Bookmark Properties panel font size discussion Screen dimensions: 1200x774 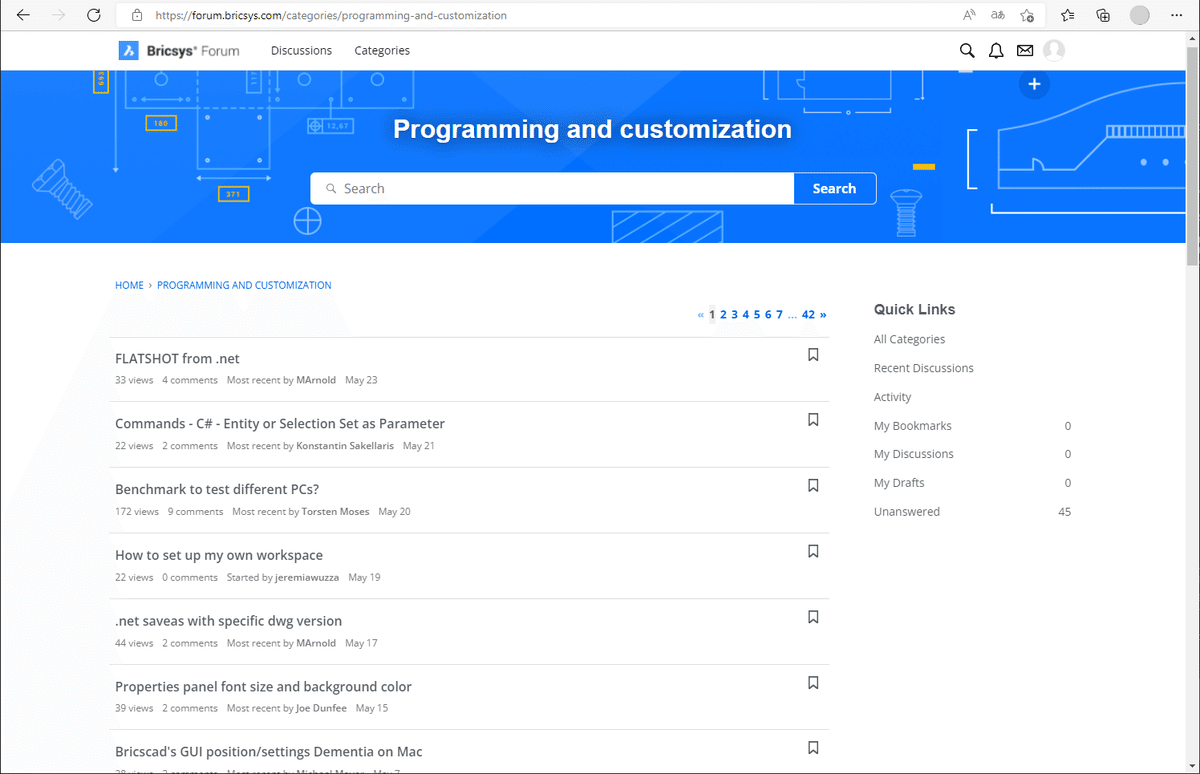(813, 682)
